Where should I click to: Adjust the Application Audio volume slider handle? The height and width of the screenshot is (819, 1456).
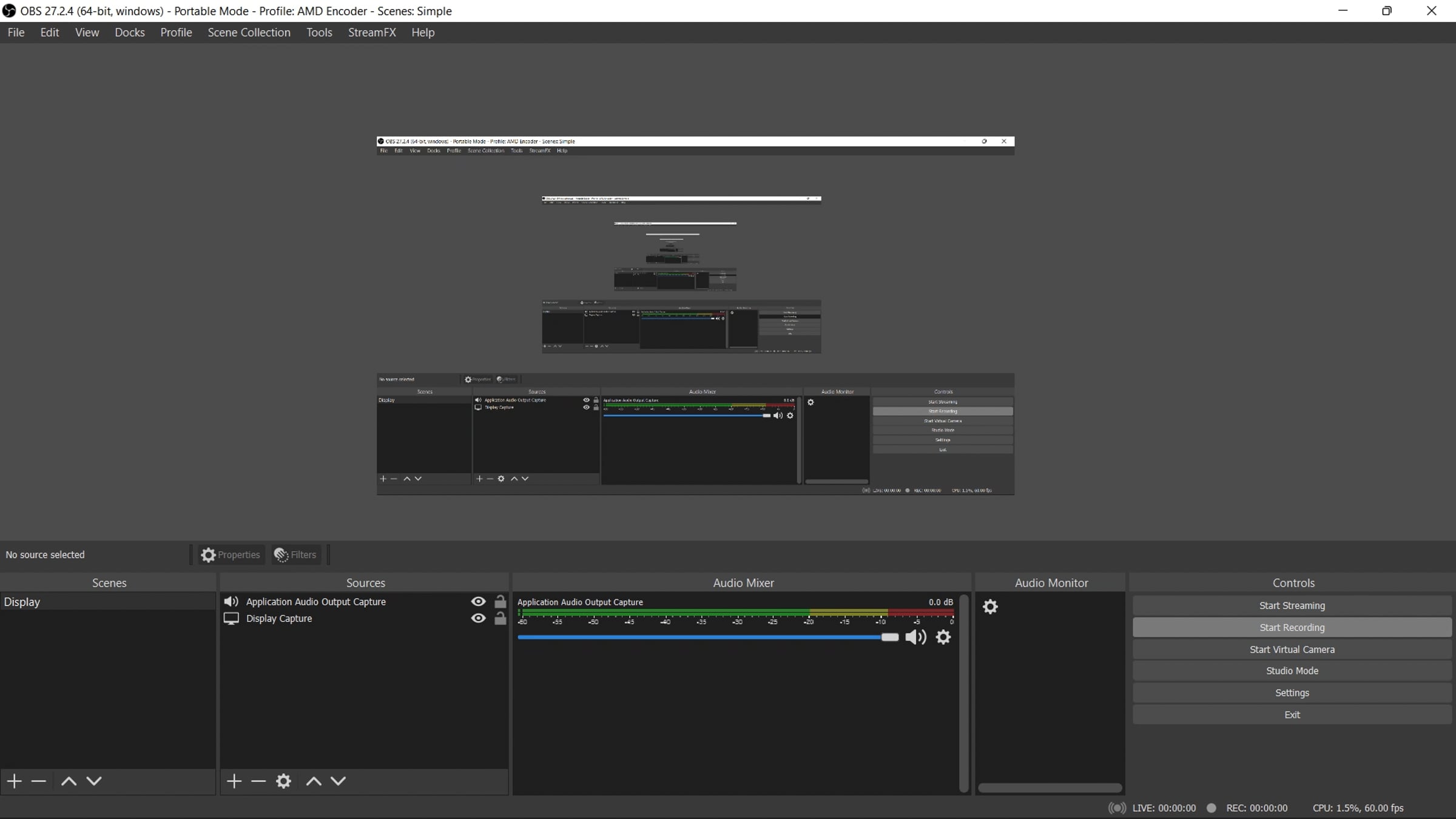coord(890,637)
